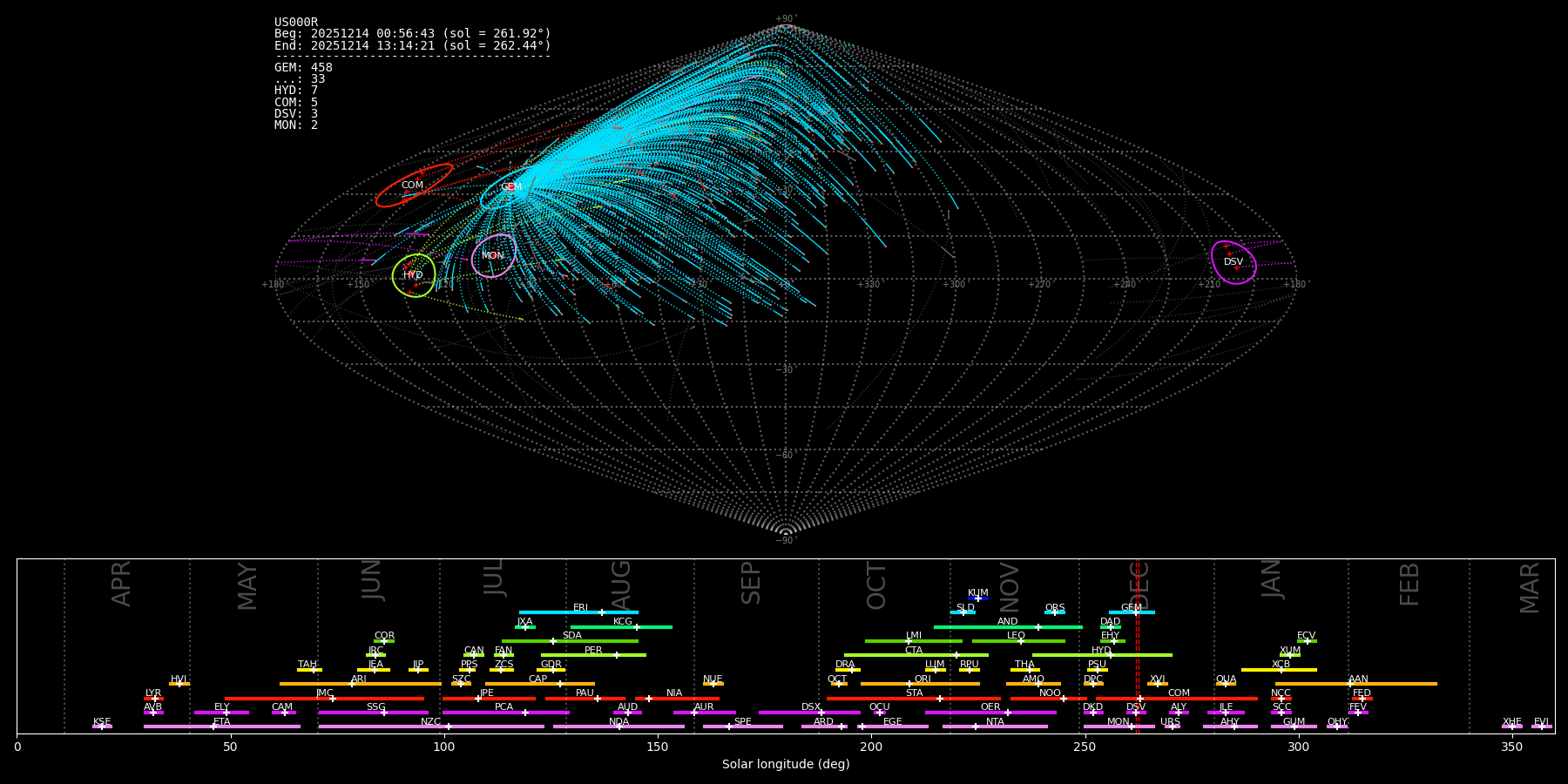1568x784 pixels.
Task: Click the pink MON bar in timeline
Action: (1119, 727)
